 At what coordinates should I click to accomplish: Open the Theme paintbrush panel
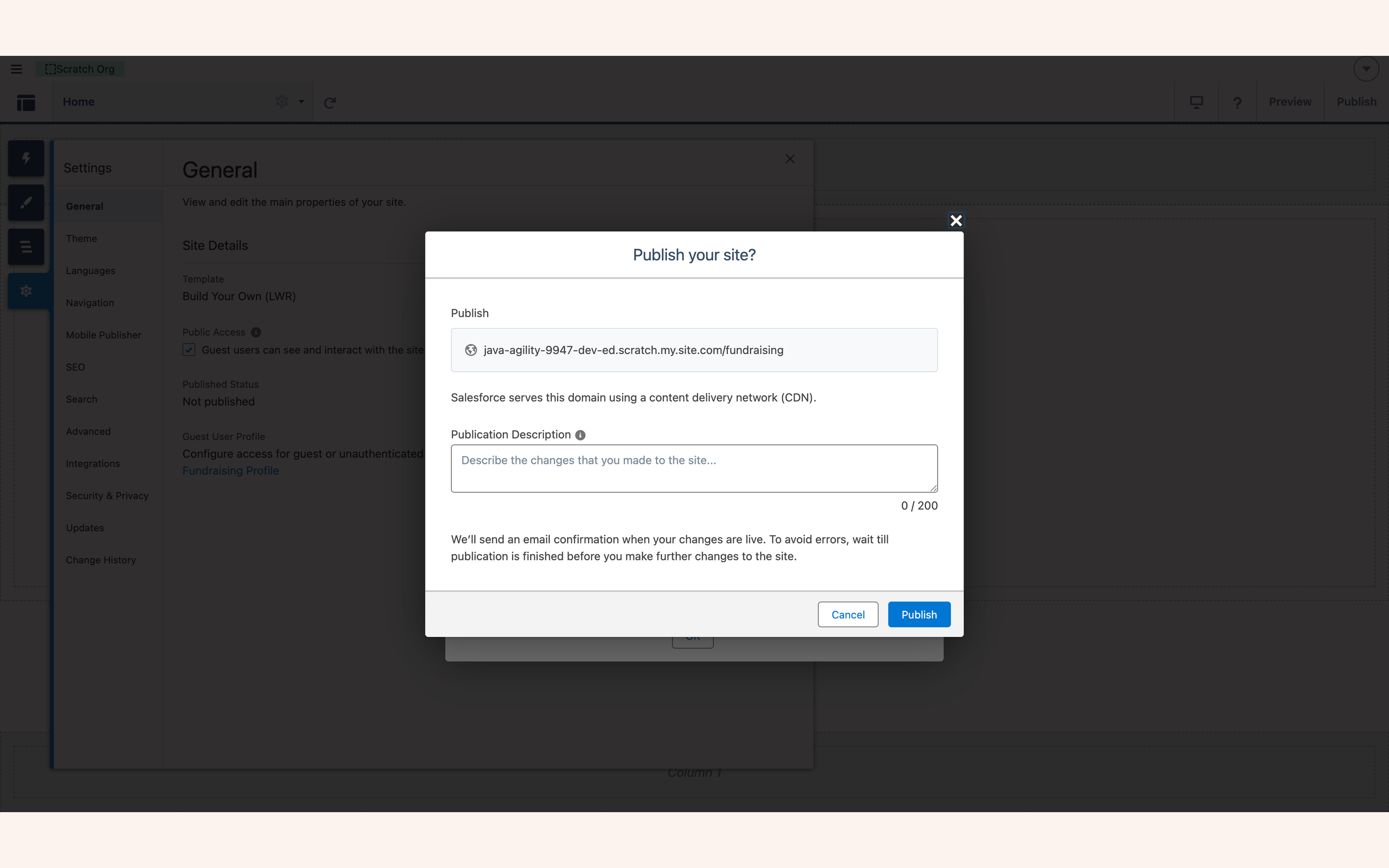point(26,202)
